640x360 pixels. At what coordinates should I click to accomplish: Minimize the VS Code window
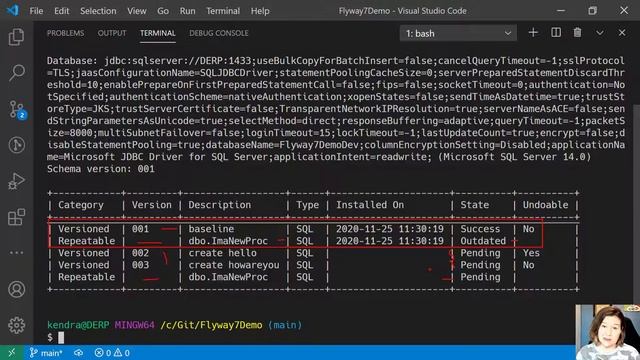561,11
